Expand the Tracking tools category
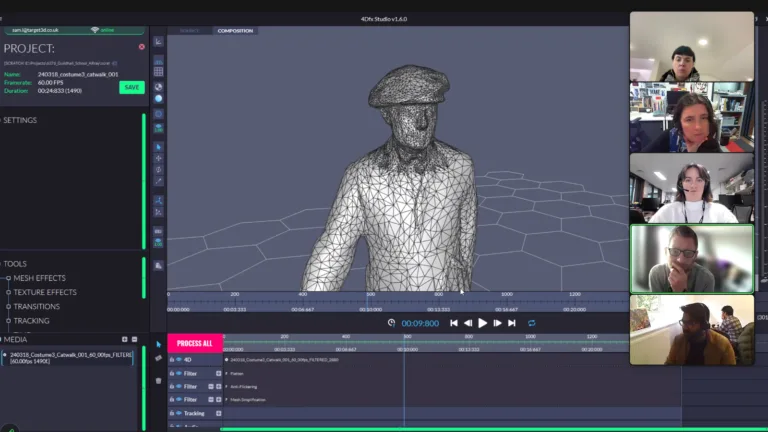The image size is (768, 432). pyautogui.click(x=31, y=321)
